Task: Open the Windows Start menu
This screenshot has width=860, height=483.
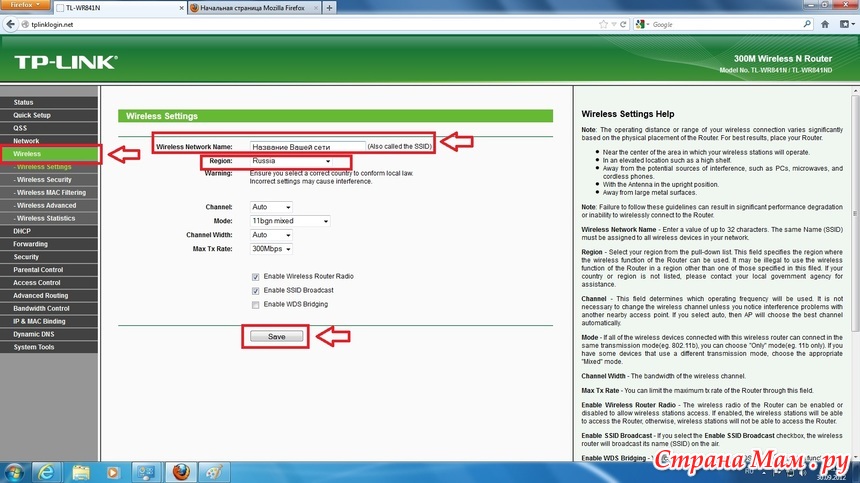Action: click(x=14, y=473)
